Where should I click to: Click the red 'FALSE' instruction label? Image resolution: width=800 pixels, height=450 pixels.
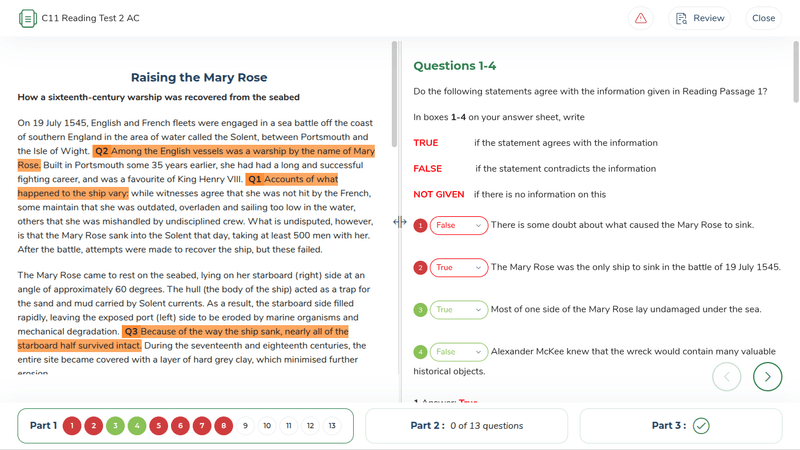point(428,169)
